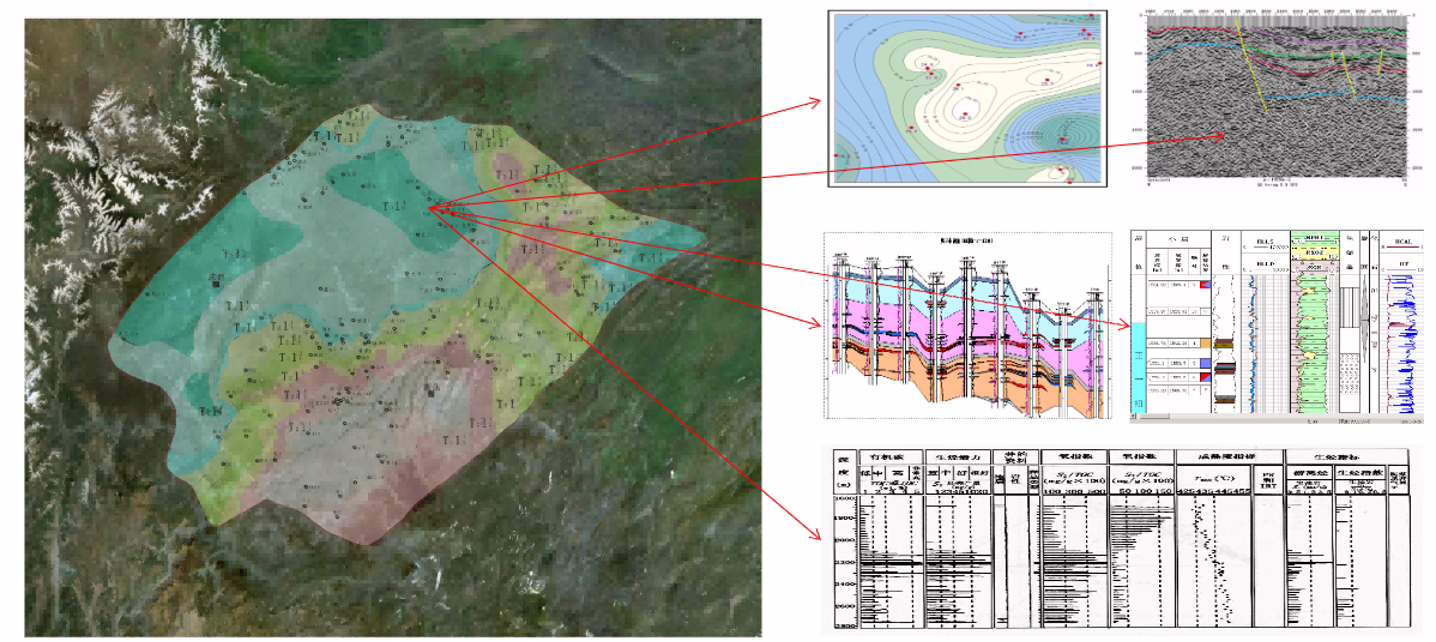The image size is (1436, 642).
Task: Select the black square marker in southern pink zone
Action: [x=432, y=392]
